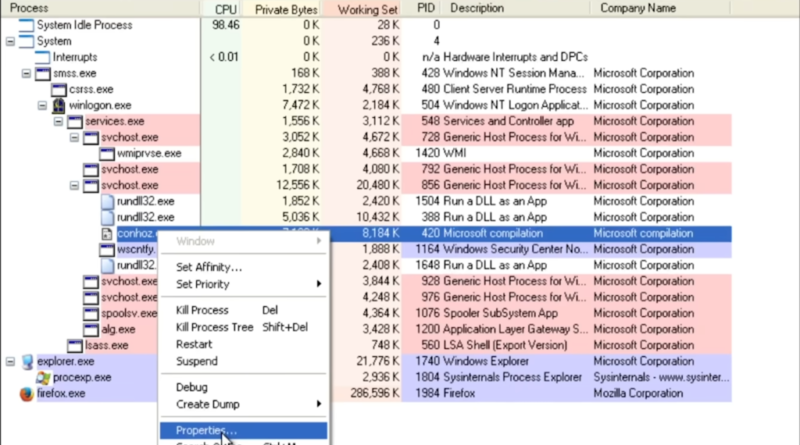This screenshot has width=800, height=445.
Task: Open the Create Dump submenu
Action: pyautogui.click(x=243, y=404)
